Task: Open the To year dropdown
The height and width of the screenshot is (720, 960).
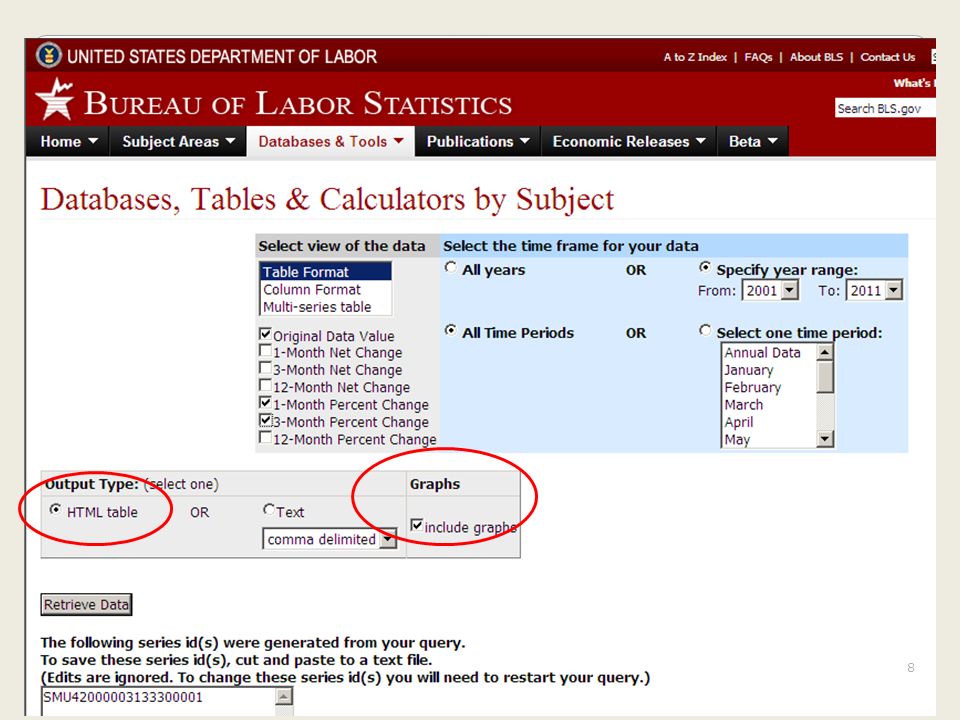Action: coord(874,290)
